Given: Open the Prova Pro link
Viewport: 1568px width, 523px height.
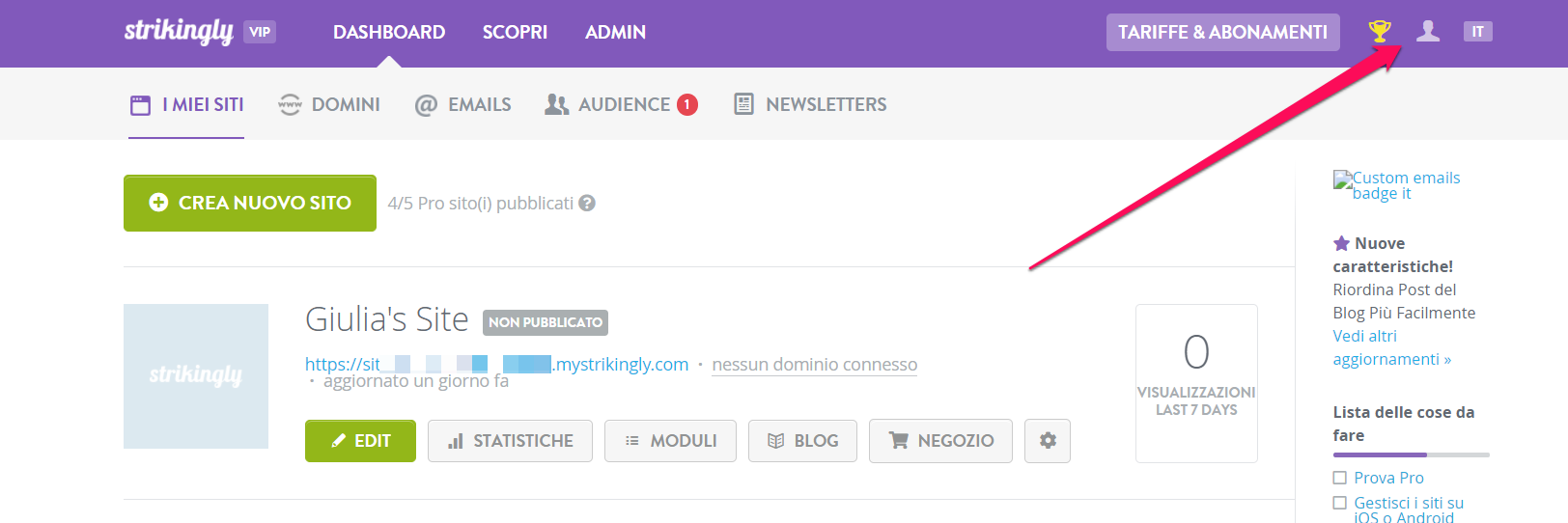Looking at the screenshot, I should pyautogui.click(x=1388, y=478).
